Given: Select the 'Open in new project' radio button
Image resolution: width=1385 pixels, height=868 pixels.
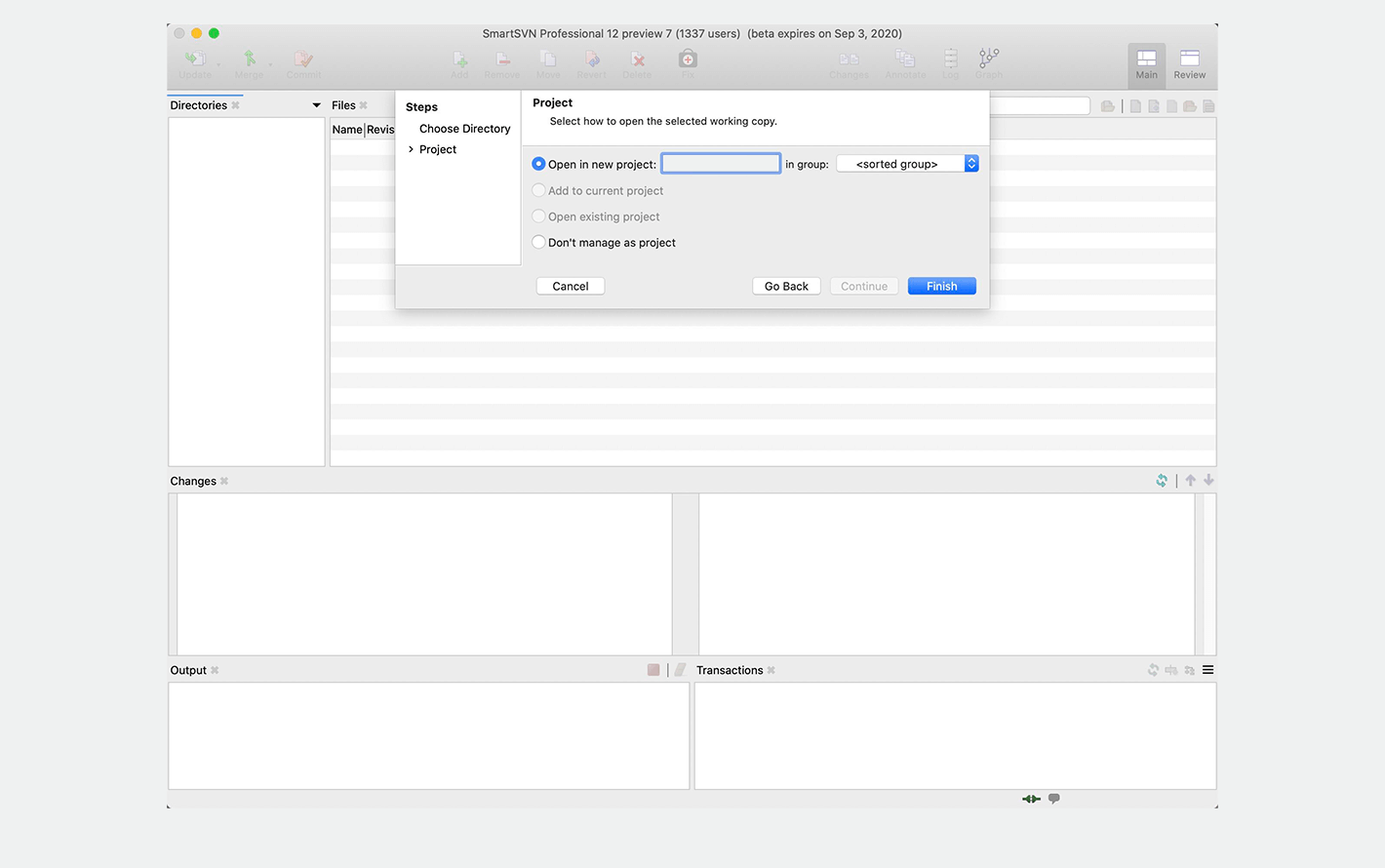Looking at the screenshot, I should [538, 164].
